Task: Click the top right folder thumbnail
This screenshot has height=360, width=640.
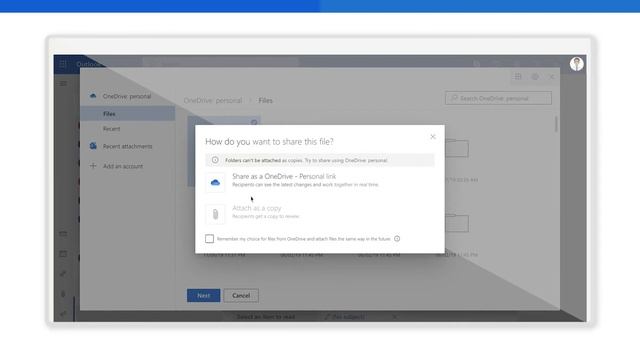Action: (x=457, y=148)
